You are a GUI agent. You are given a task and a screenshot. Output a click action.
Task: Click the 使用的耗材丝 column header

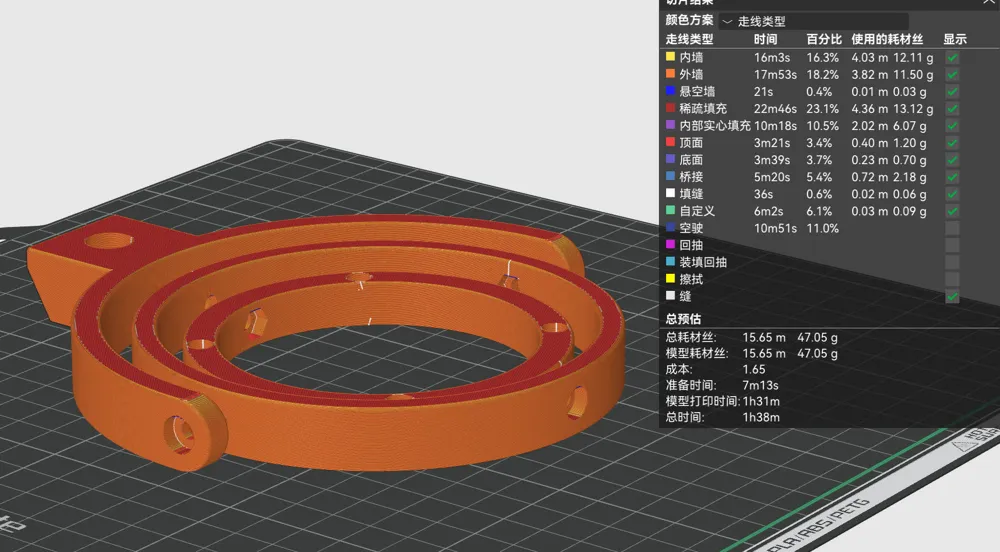pos(887,40)
